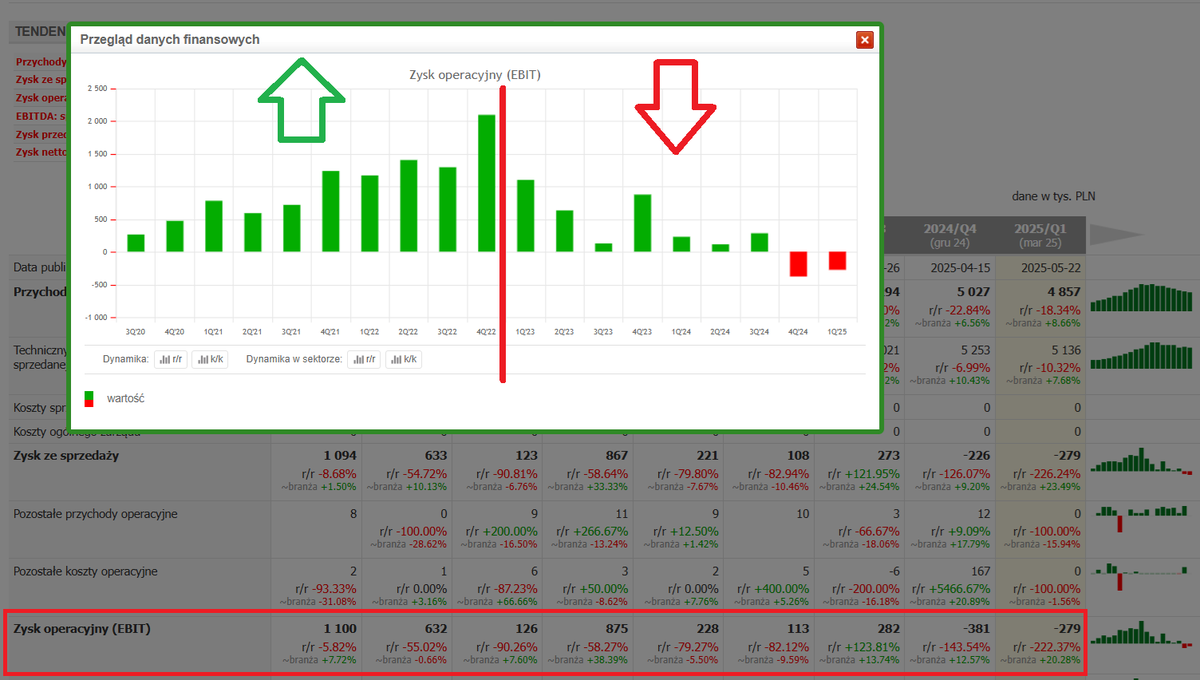Image resolution: width=1200 pixels, height=680 pixels.
Task: Click the dane w tys. PLN label
Action: coord(1054,197)
